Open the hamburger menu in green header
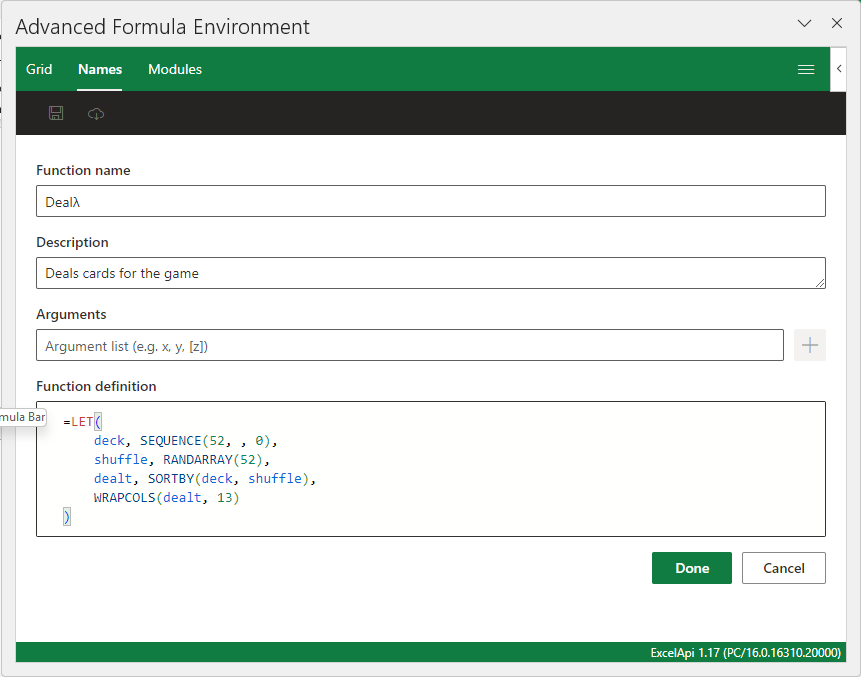 point(806,69)
